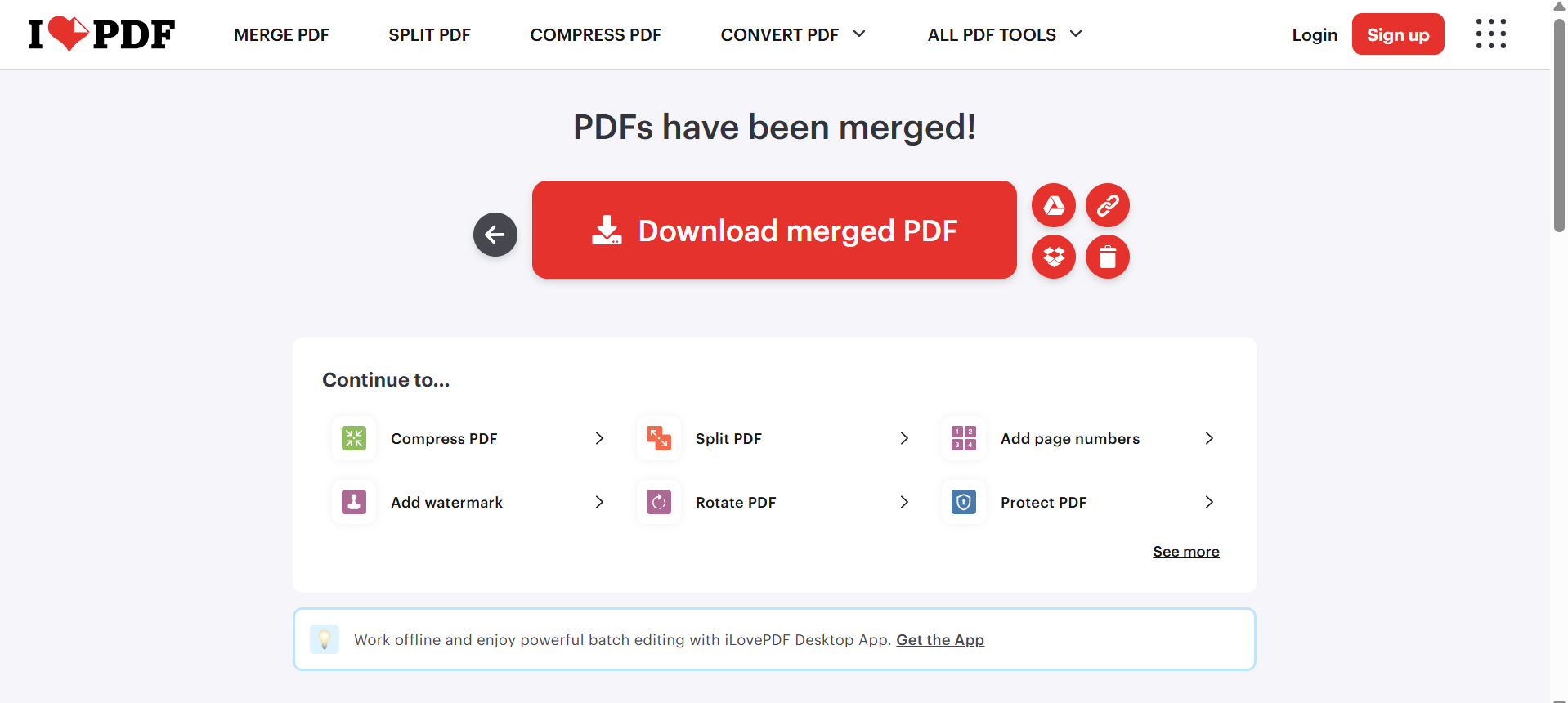The image size is (1568, 703).
Task: Go back using the round arrow button
Action: pyautogui.click(x=495, y=235)
